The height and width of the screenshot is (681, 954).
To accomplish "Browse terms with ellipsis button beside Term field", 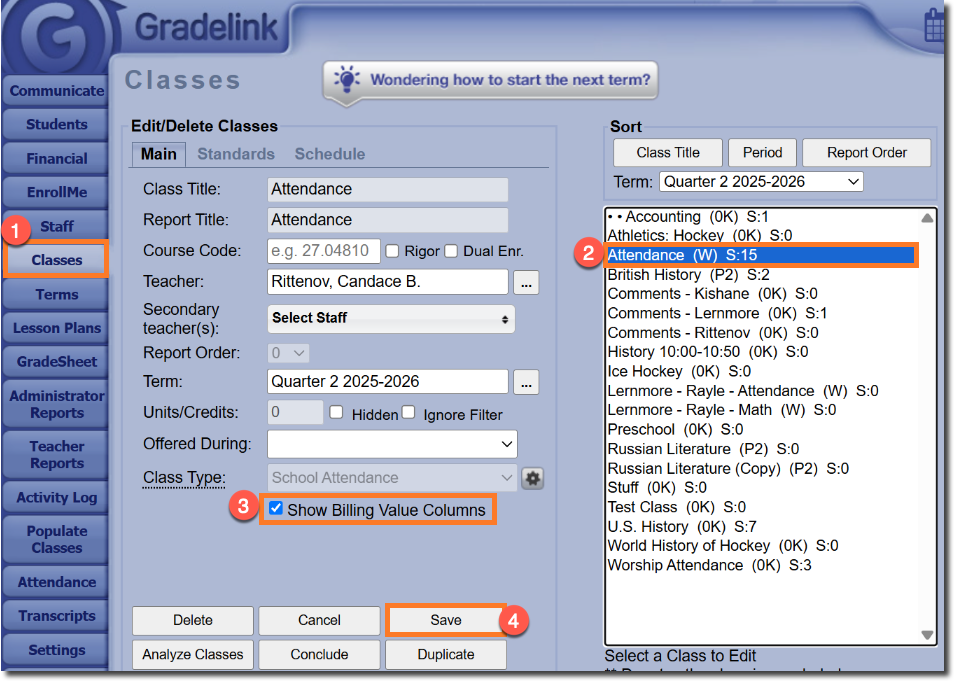I will click(526, 383).
